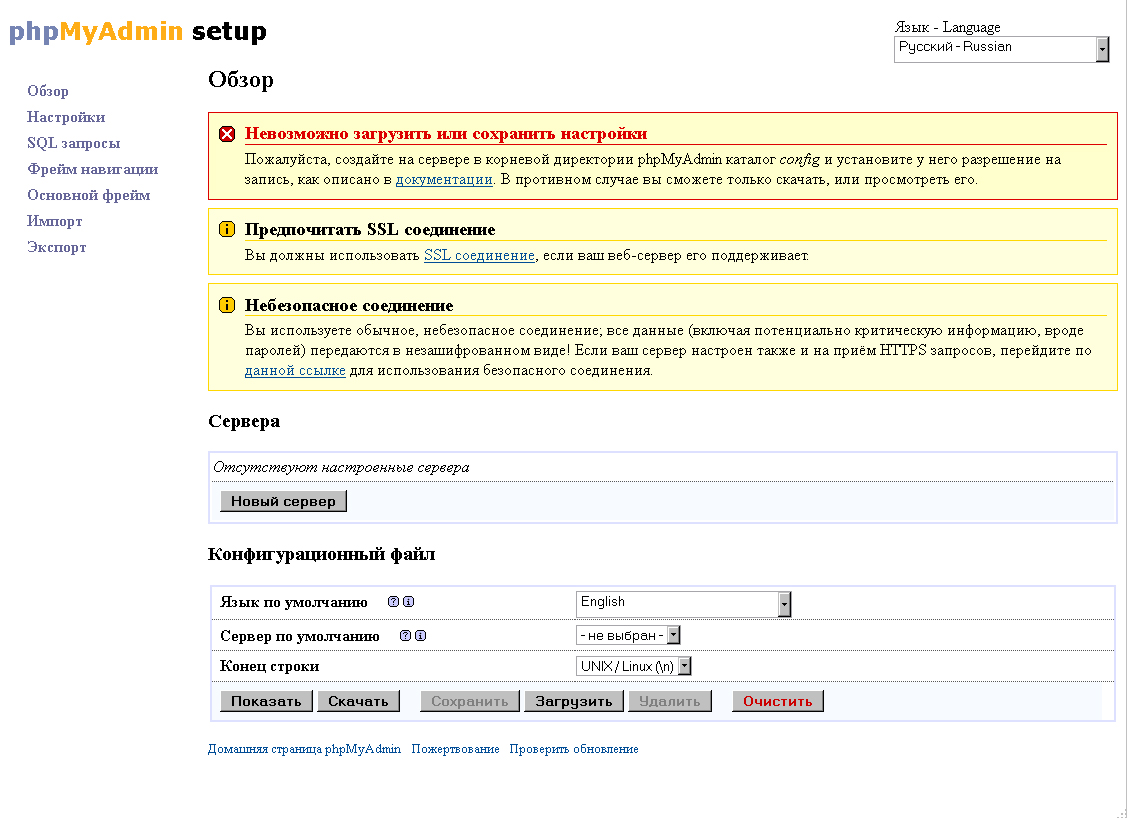Open Настройки in the sidebar menu
Image resolution: width=1127 pixels, height=818 pixels.
[66, 117]
